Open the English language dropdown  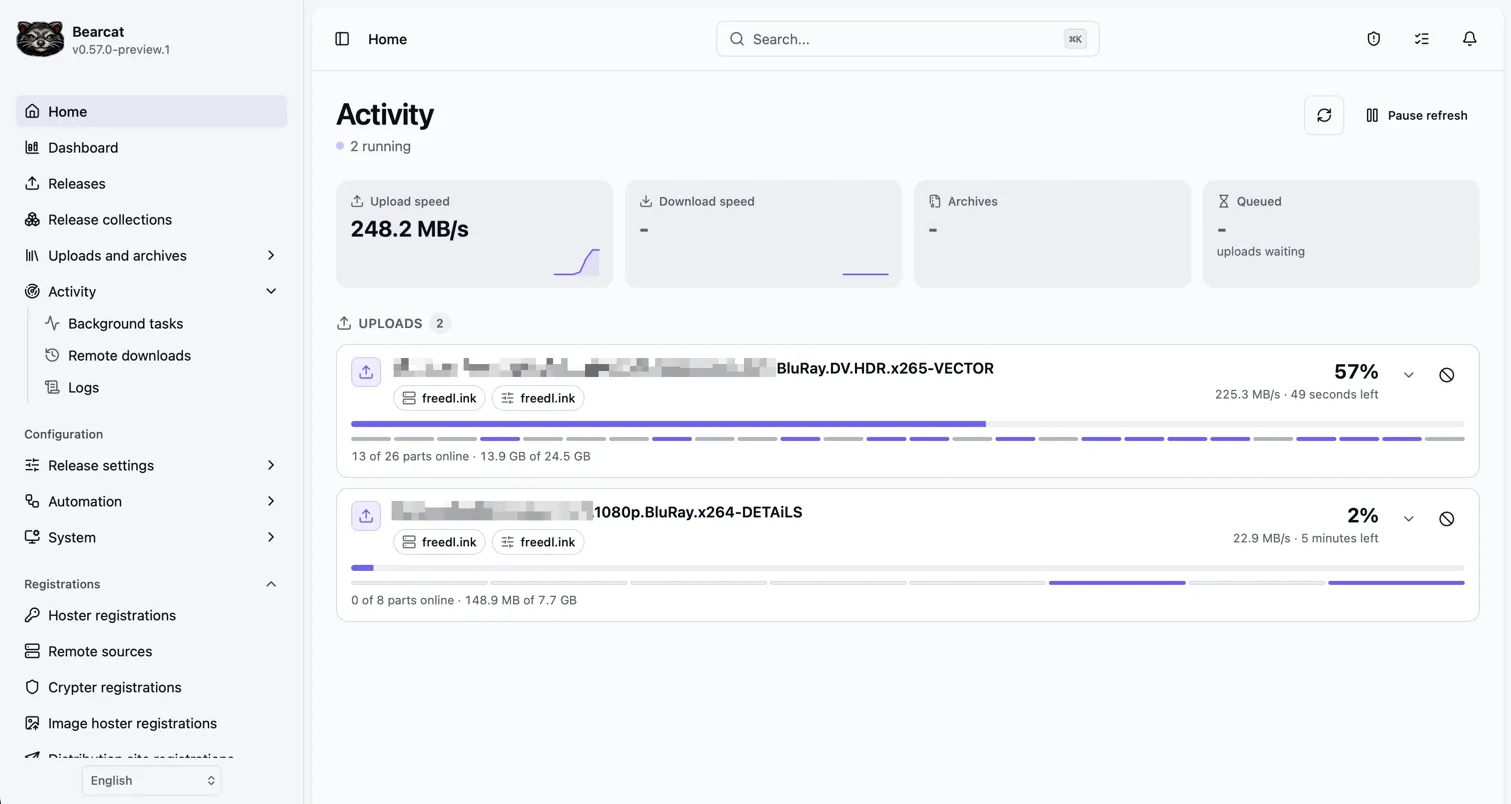tap(152, 780)
